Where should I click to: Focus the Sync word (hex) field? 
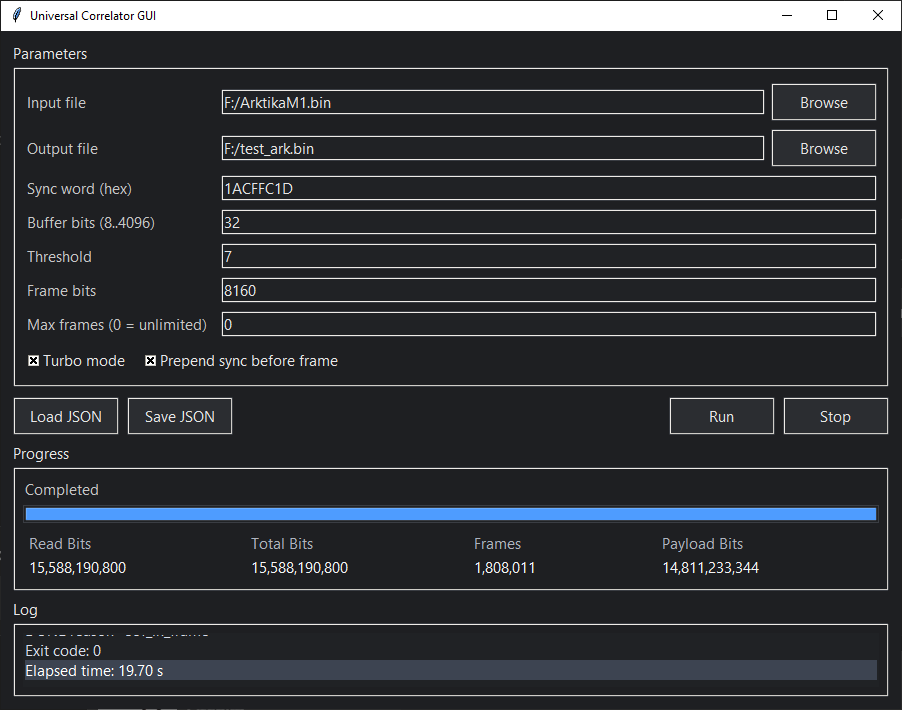pos(549,188)
